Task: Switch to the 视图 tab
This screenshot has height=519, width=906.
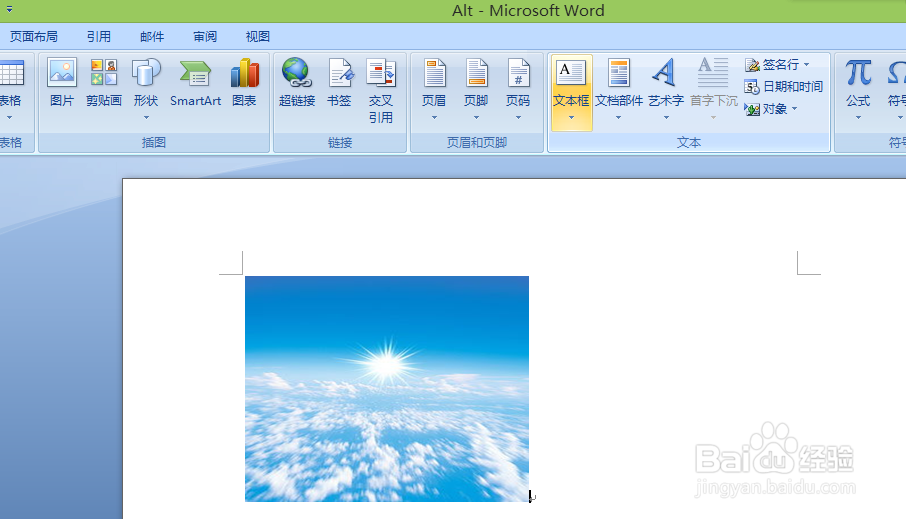Action: tap(258, 36)
